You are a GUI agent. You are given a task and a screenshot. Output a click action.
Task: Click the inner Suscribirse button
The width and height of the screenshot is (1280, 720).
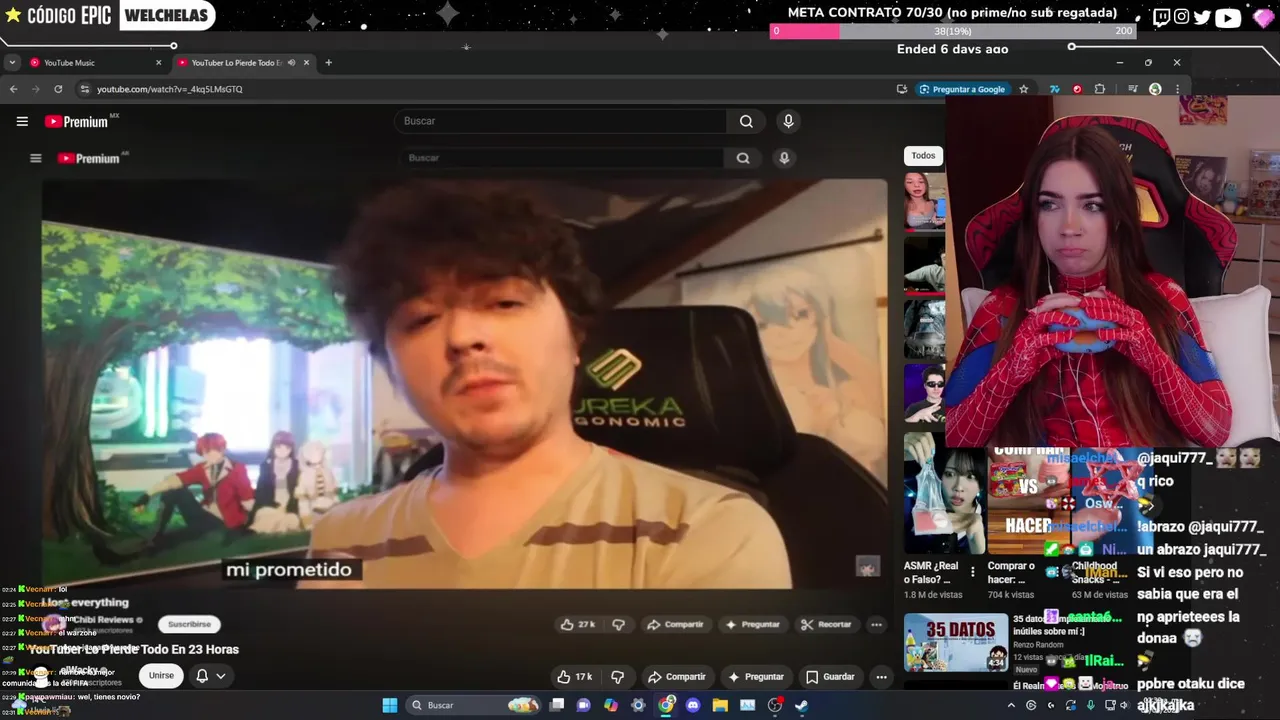(x=189, y=624)
